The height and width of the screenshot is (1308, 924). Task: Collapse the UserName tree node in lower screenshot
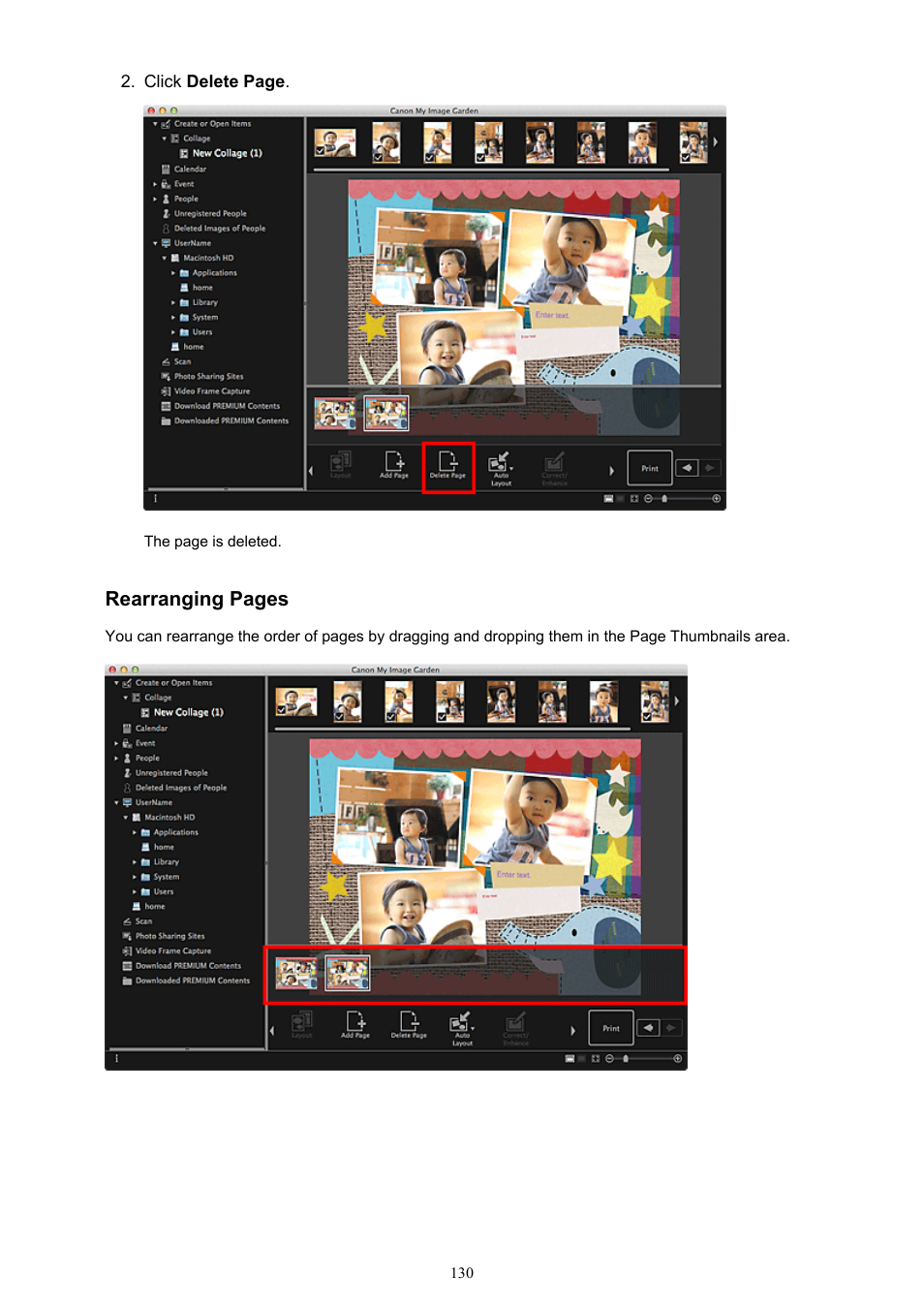pos(116,803)
